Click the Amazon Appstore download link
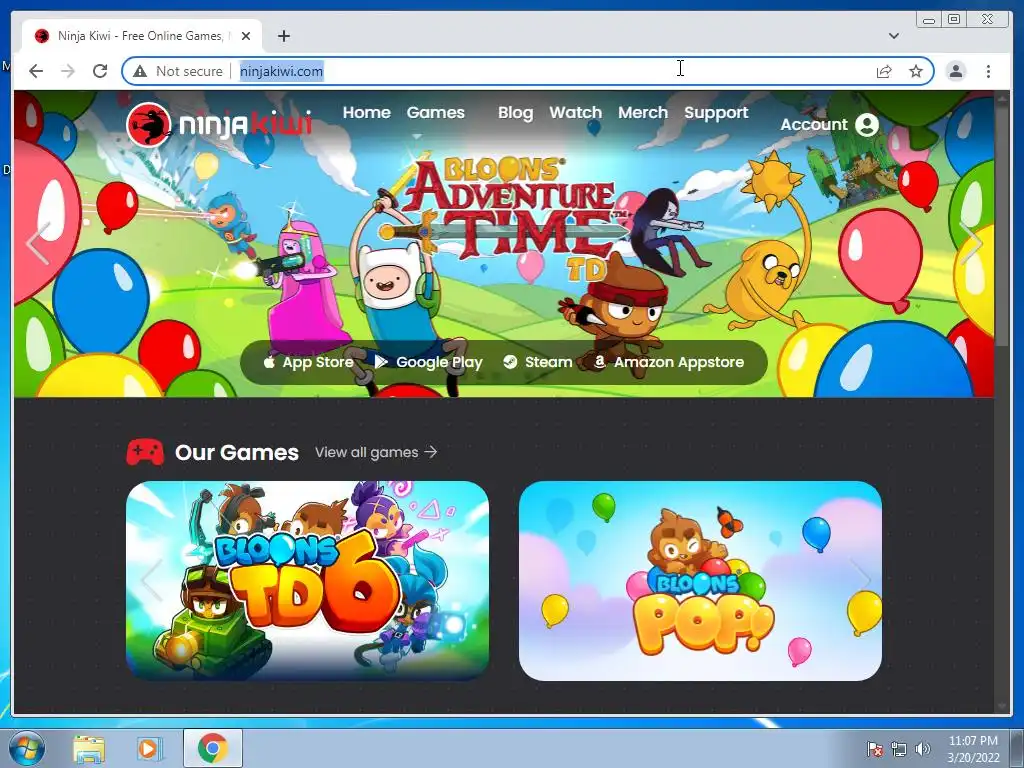The height and width of the screenshot is (768, 1024). [x=668, y=362]
